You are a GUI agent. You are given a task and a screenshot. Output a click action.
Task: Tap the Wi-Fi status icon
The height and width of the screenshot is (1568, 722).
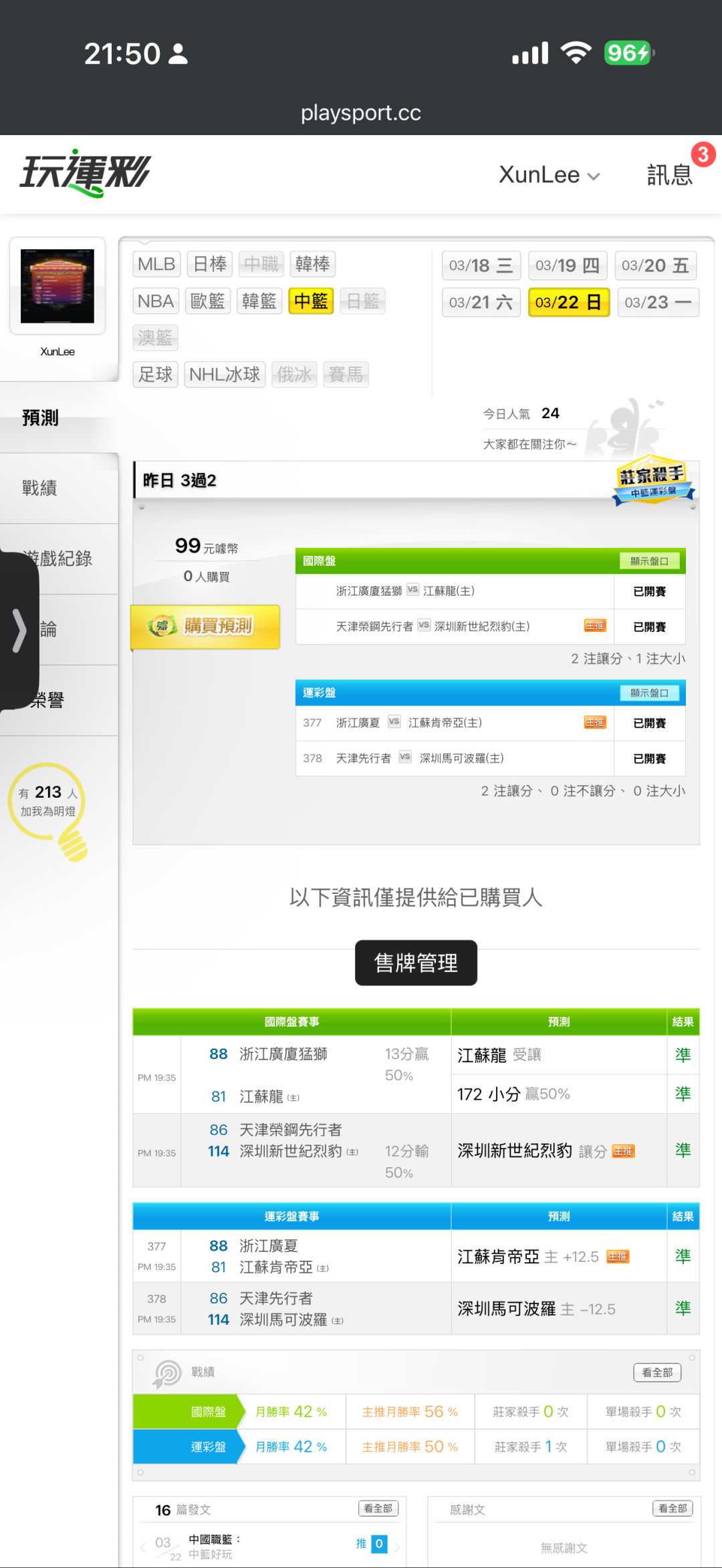coord(576,52)
